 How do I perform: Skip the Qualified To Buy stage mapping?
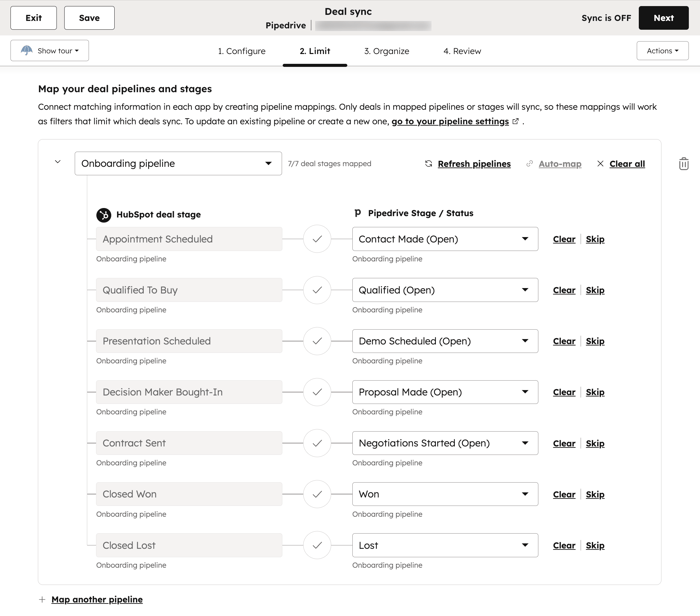coord(595,290)
